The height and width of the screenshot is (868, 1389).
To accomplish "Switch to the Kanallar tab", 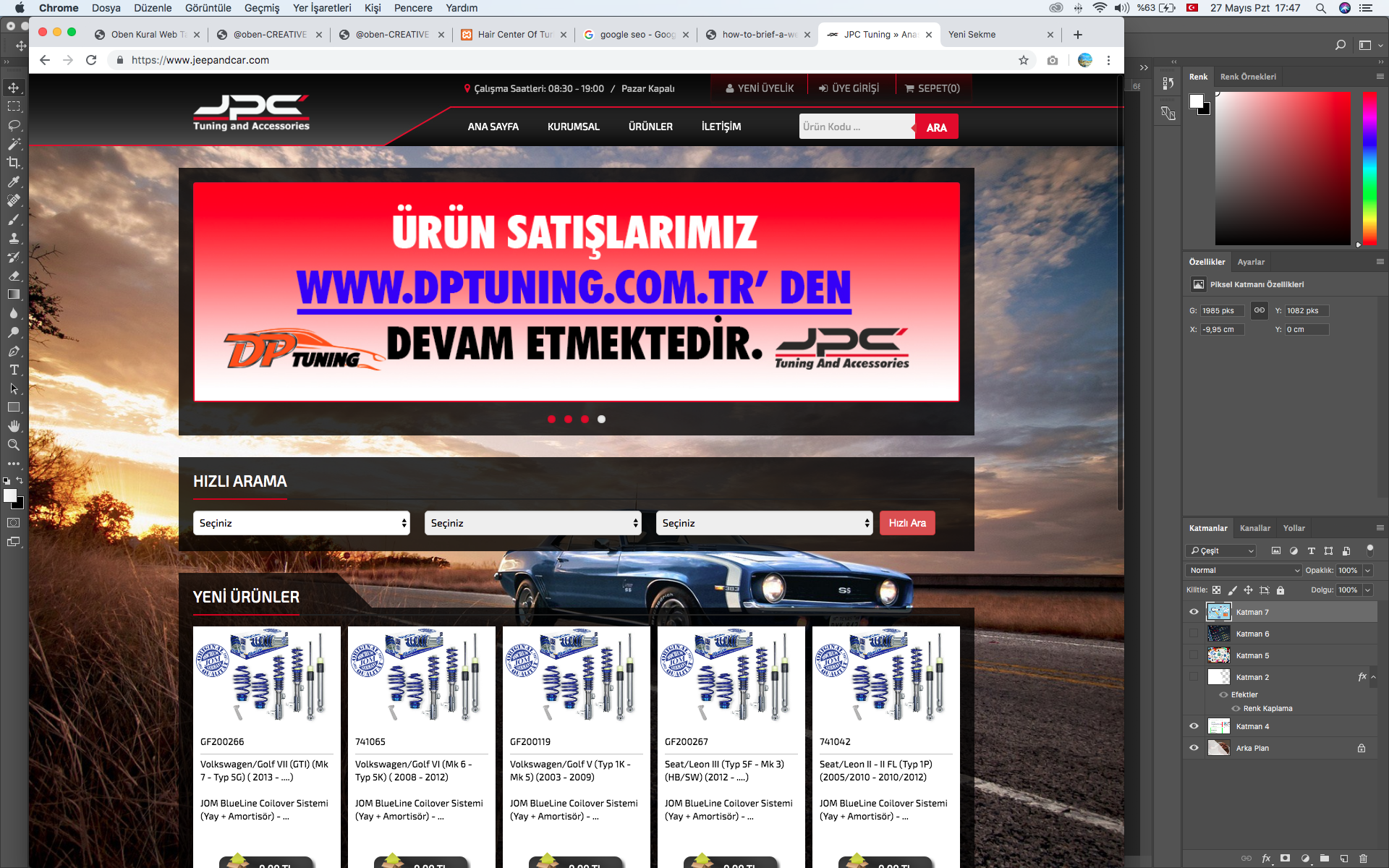I will [x=1254, y=528].
